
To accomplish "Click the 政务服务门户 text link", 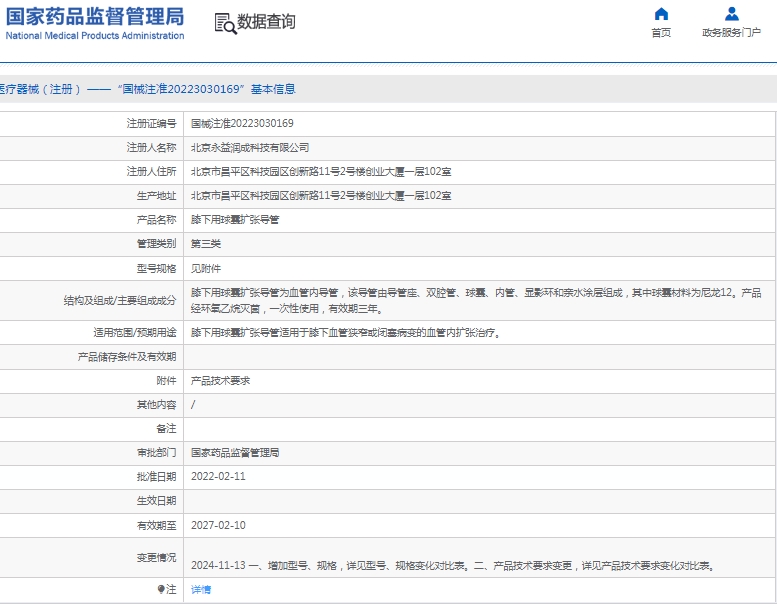I will 731,33.
